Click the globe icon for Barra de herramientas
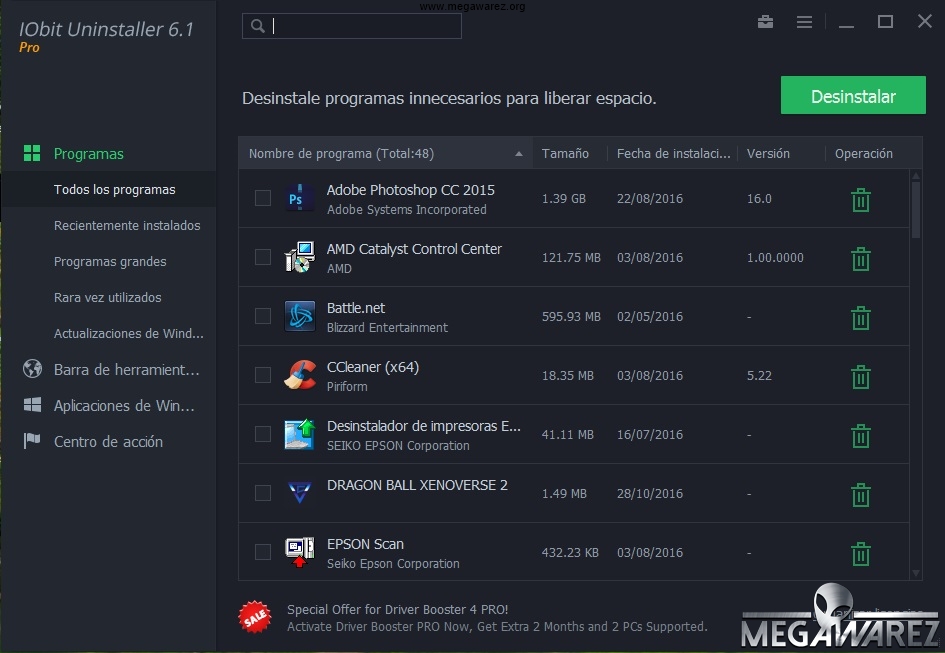The width and height of the screenshot is (945, 653). click(32, 368)
